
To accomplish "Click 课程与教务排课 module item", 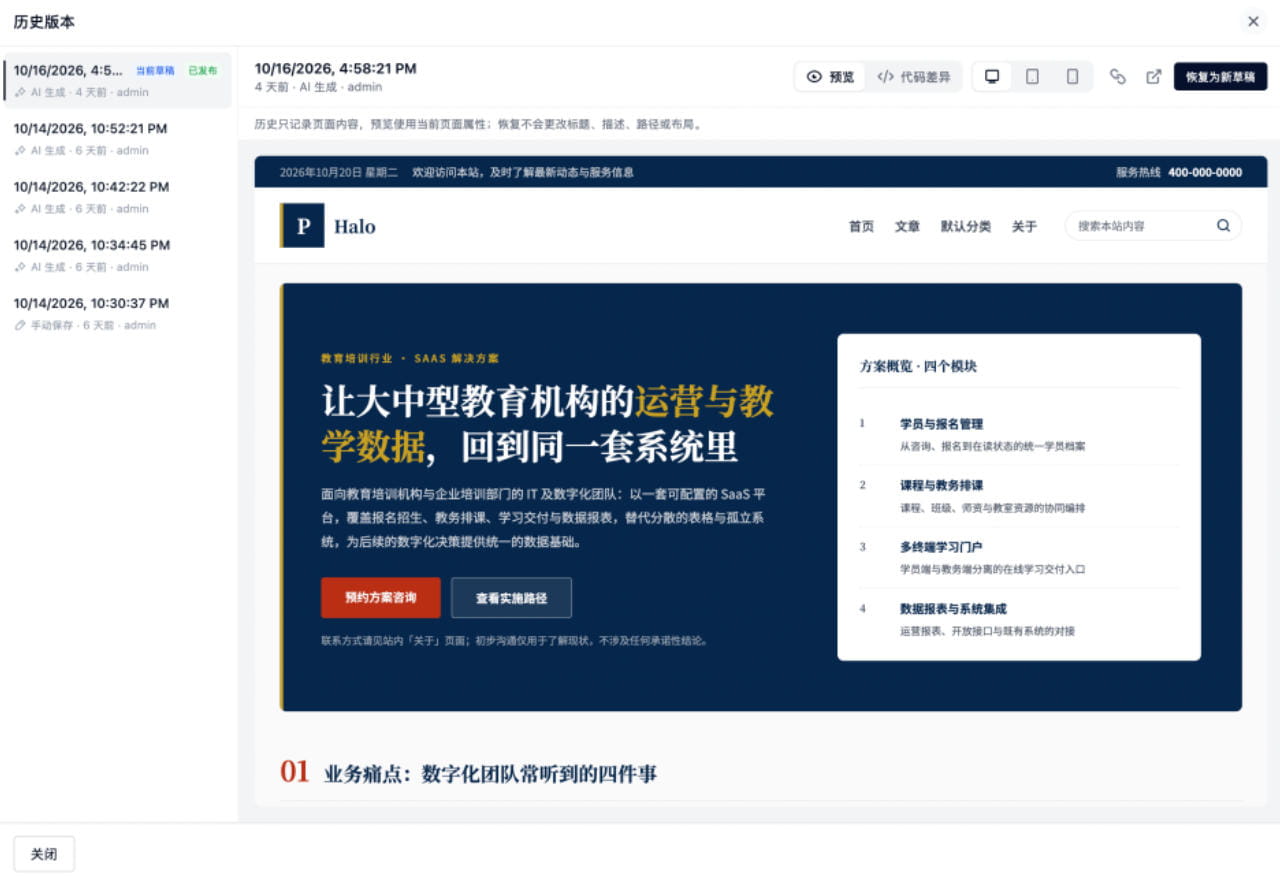I will point(1018,496).
